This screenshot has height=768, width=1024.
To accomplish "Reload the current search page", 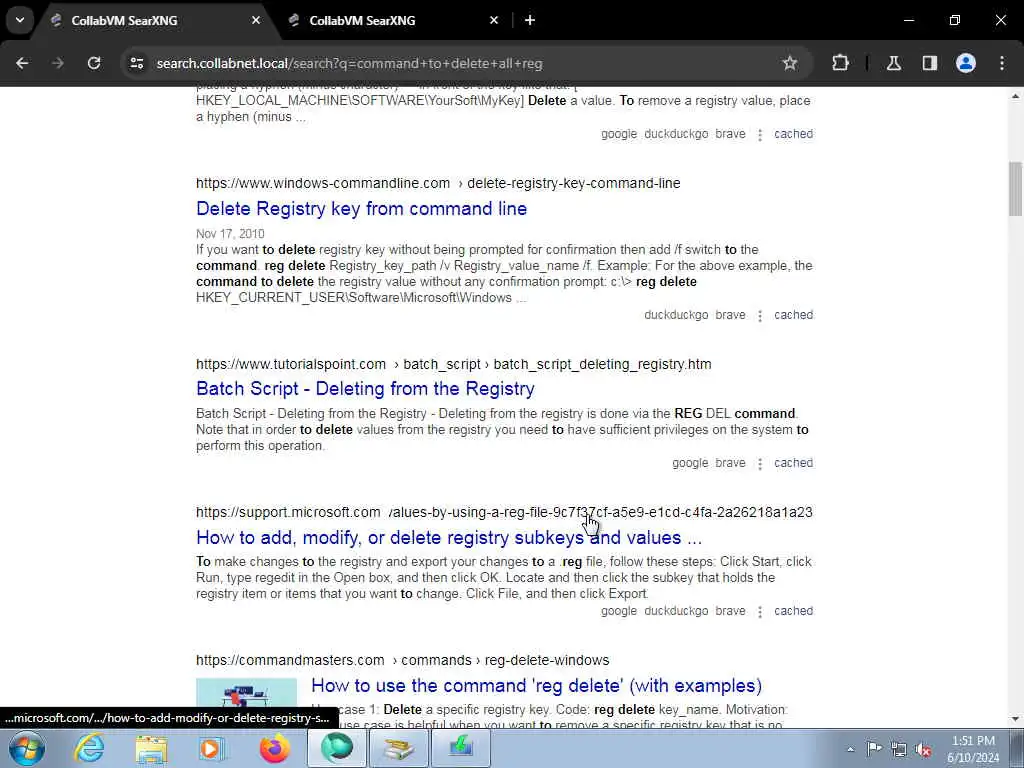I will tap(94, 63).
